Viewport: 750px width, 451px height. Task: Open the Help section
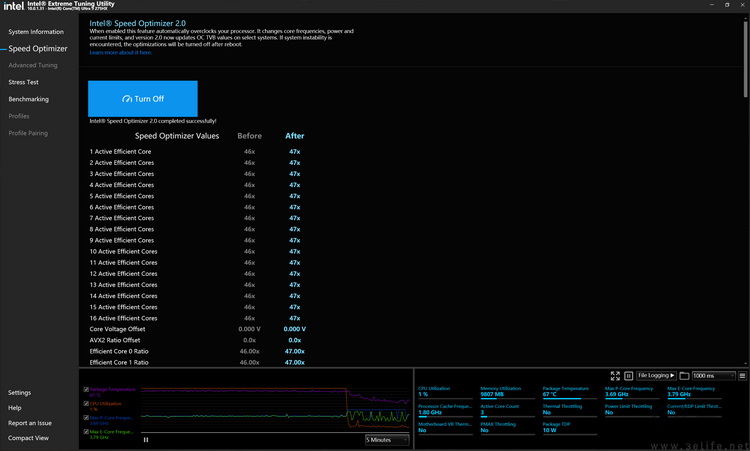click(14, 408)
